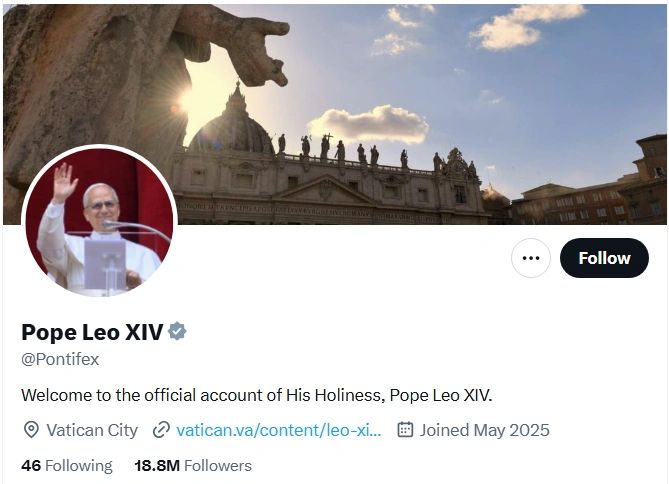Click the Joined May 2025 text

tap(485, 430)
